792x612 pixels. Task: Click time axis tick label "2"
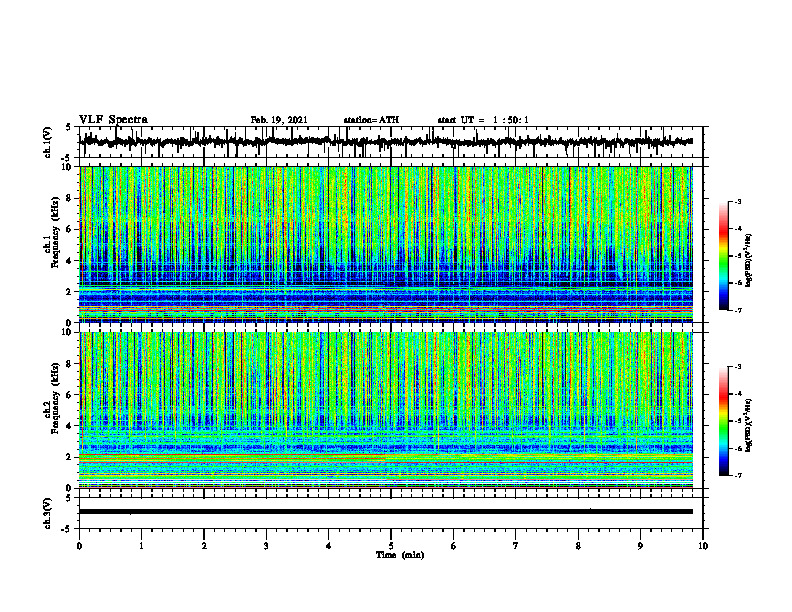point(204,546)
